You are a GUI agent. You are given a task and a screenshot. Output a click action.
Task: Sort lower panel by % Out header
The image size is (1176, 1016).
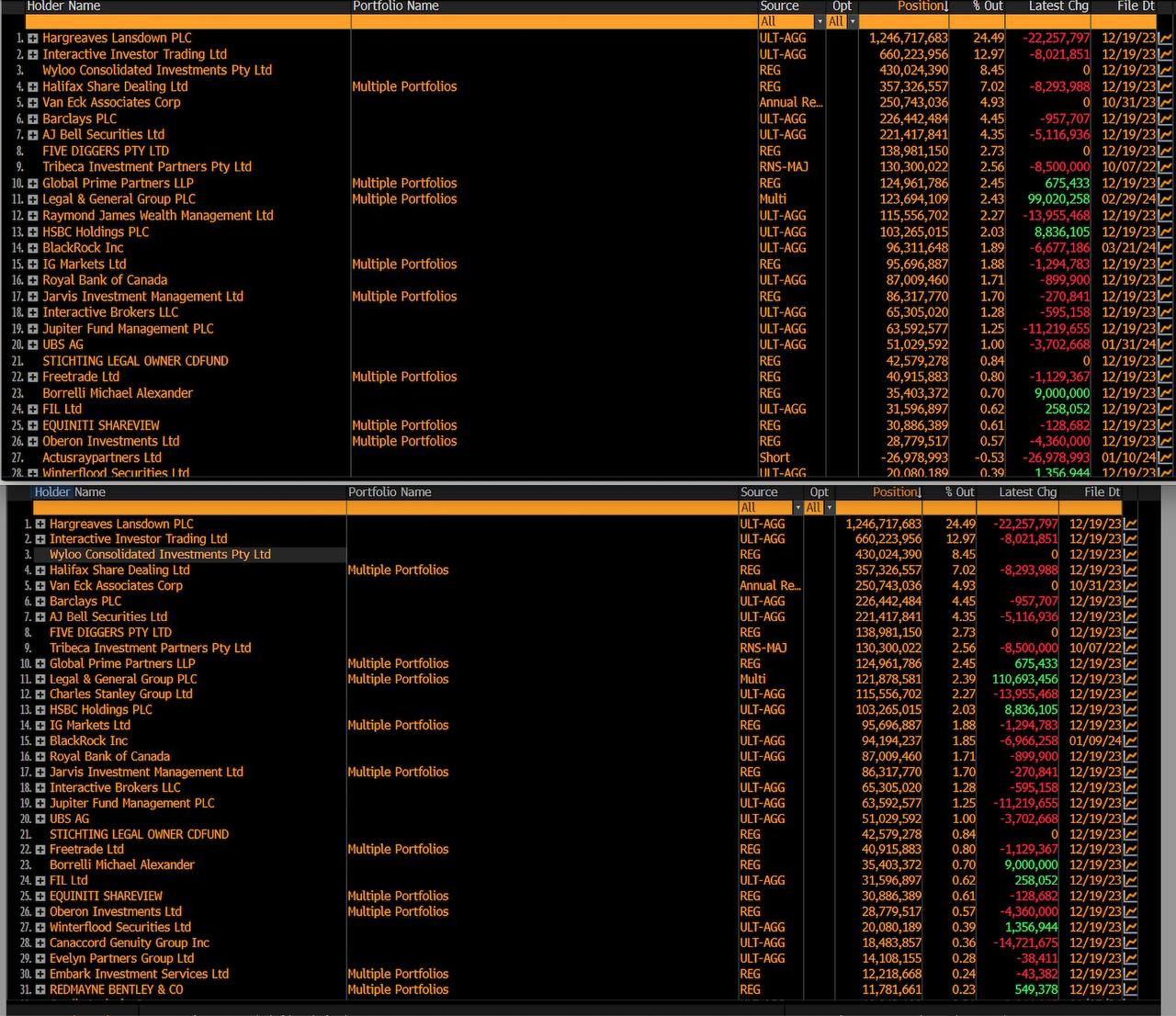point(960,492)
